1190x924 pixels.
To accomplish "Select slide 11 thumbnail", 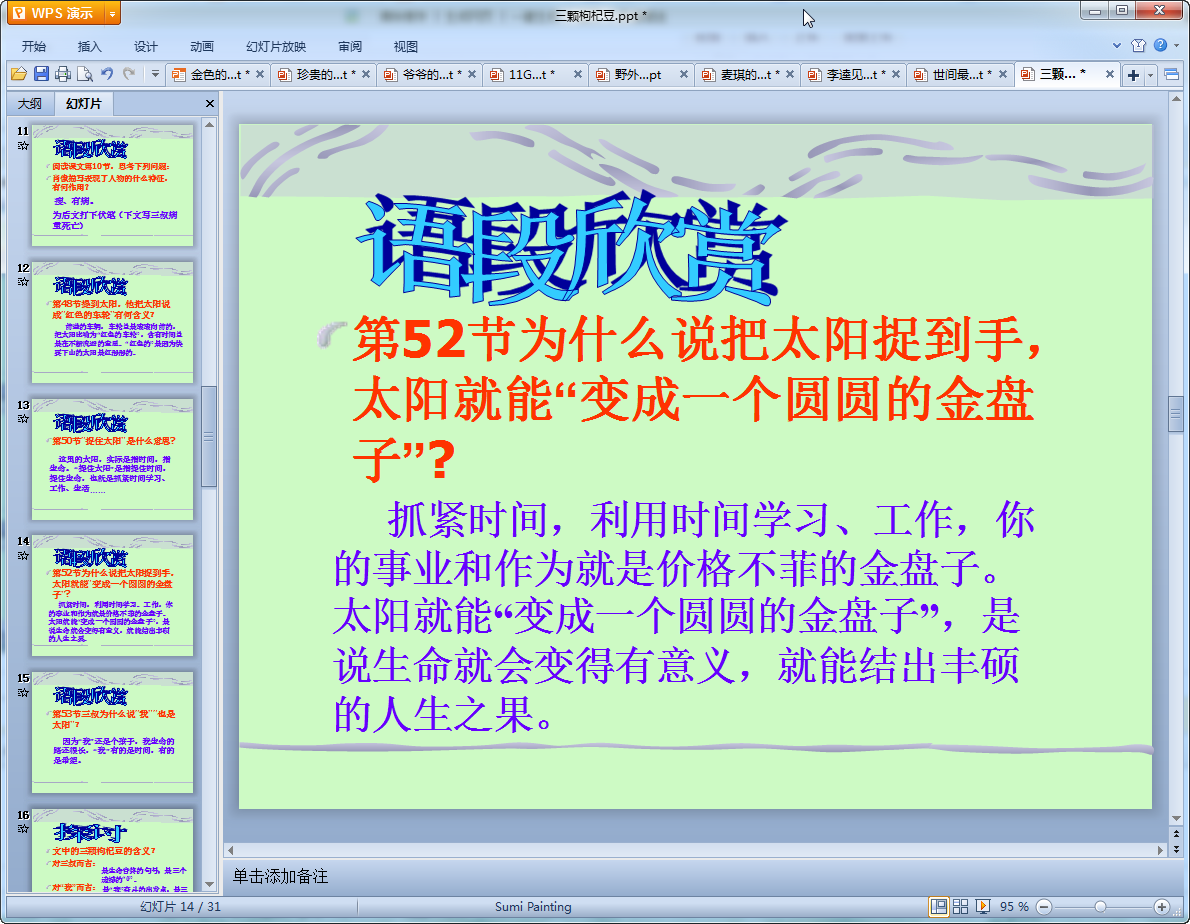I will (112, 185).
